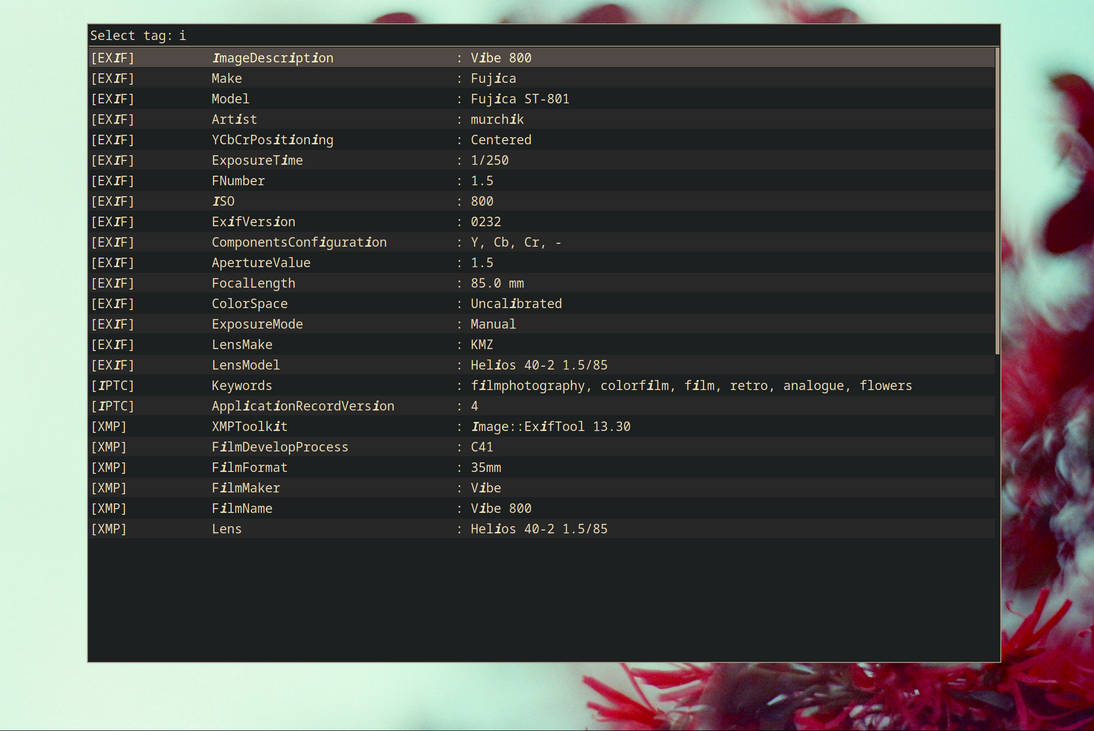This screenshot has width=1094, height=731.
Task: Click the value 'Image::ExifTool 13.30'
Action: [x=550, y=426]
